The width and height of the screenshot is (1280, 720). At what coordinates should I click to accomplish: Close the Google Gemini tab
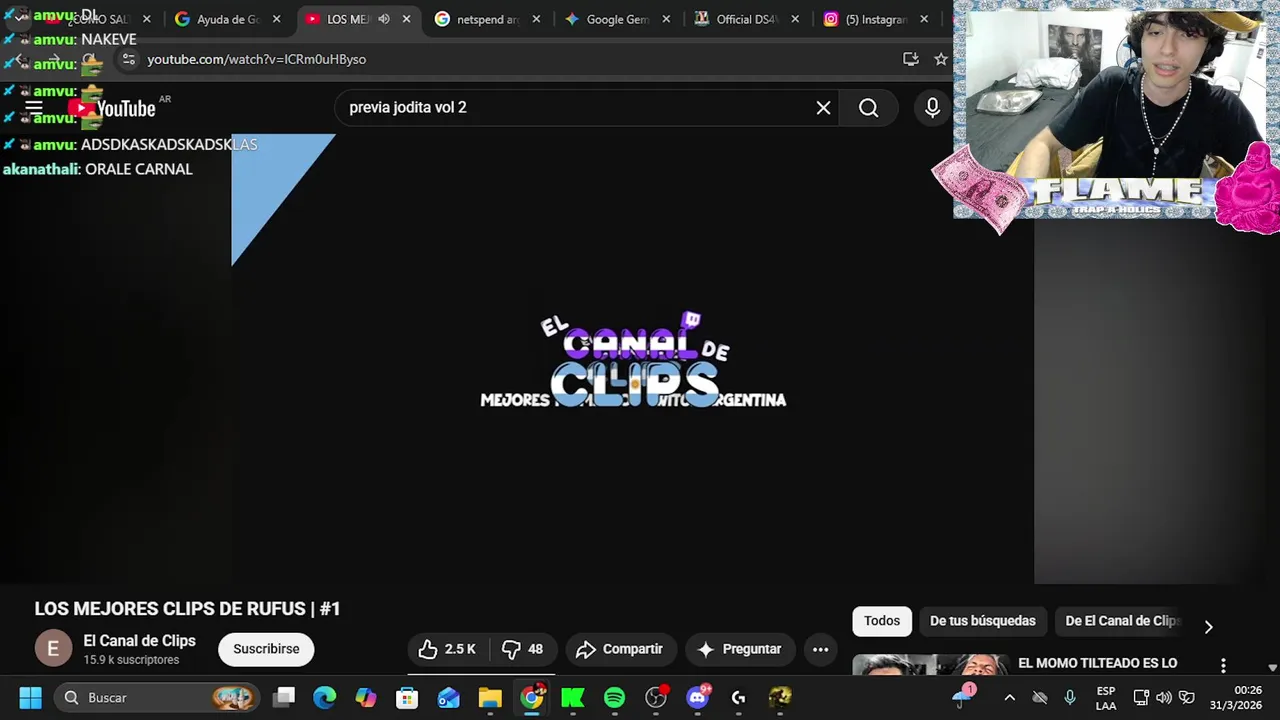point(666,19)
